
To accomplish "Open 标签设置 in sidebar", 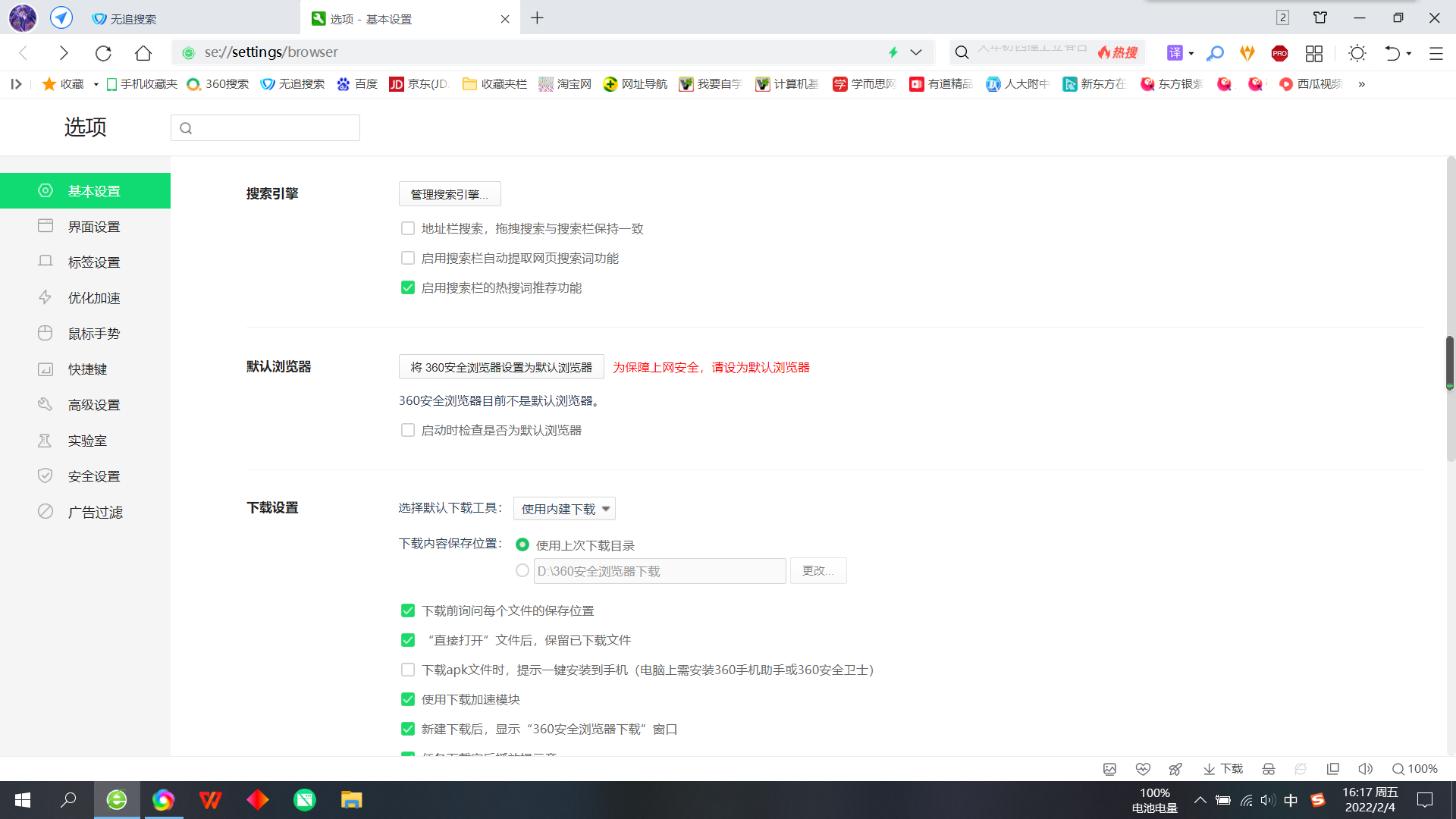I will [x=85, y=262].
